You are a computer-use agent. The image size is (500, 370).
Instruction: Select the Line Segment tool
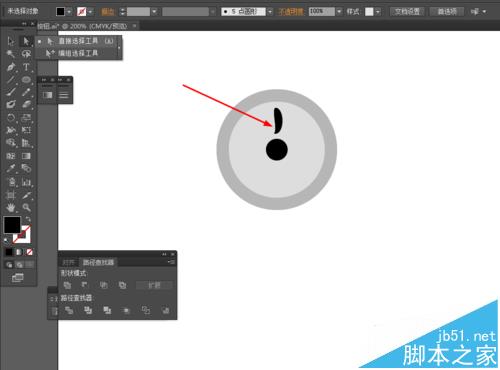tap(11, 79)
